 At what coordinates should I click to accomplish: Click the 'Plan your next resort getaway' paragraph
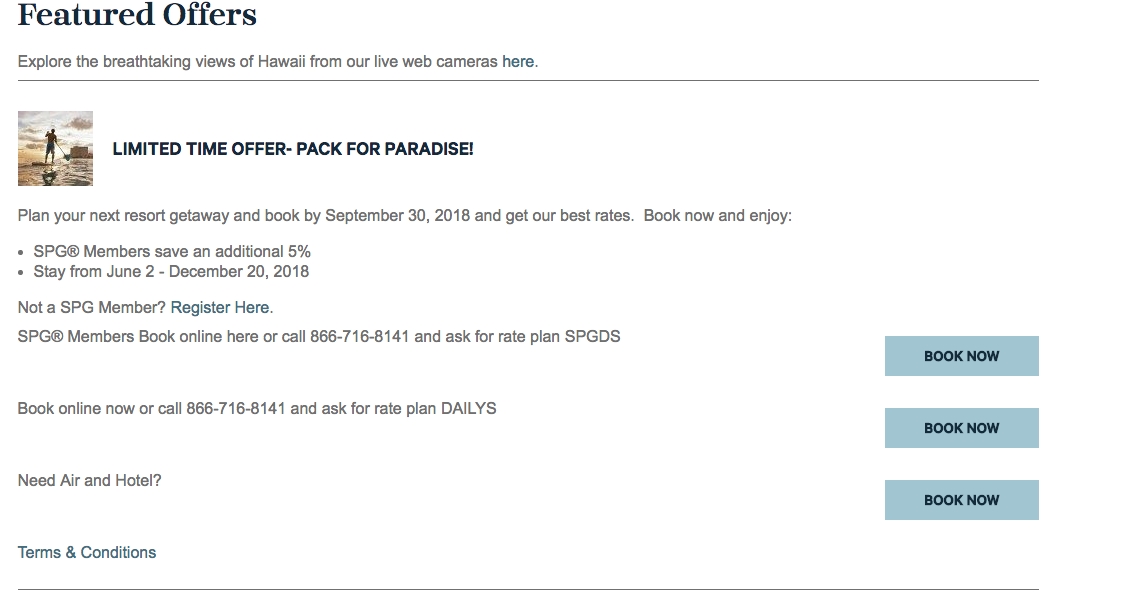pyautogui.click(x=405, y=216)
